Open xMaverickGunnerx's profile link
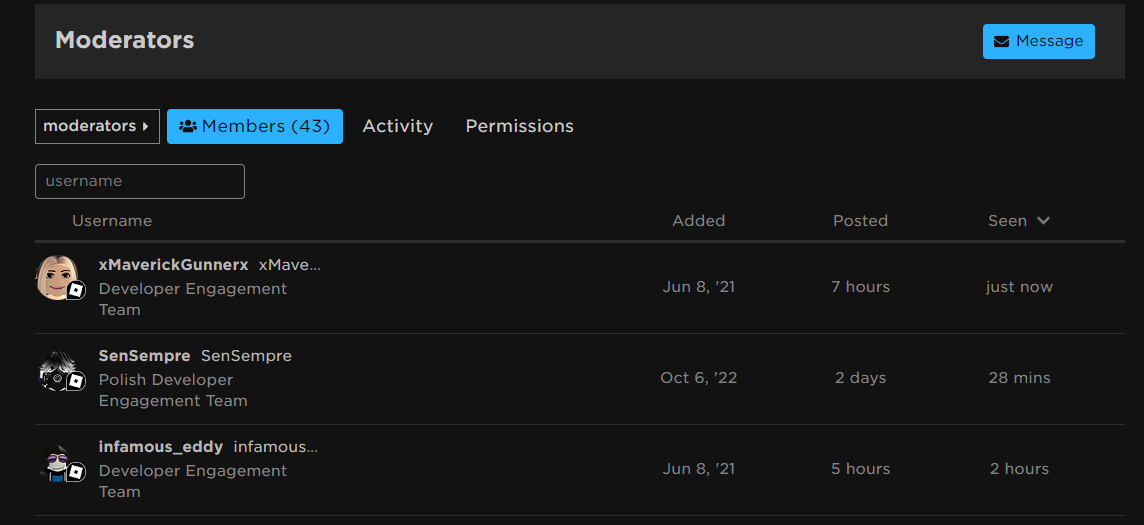The width and height of the screenshot is (1144, 525). click(x=172, y=265)
